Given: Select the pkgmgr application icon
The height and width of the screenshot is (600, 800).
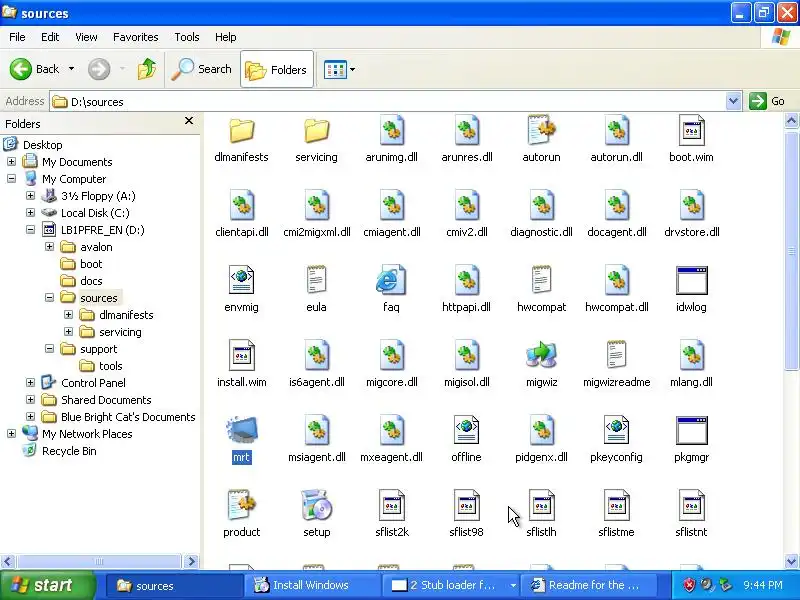Looking at the screenshot, I should (691, 430).
